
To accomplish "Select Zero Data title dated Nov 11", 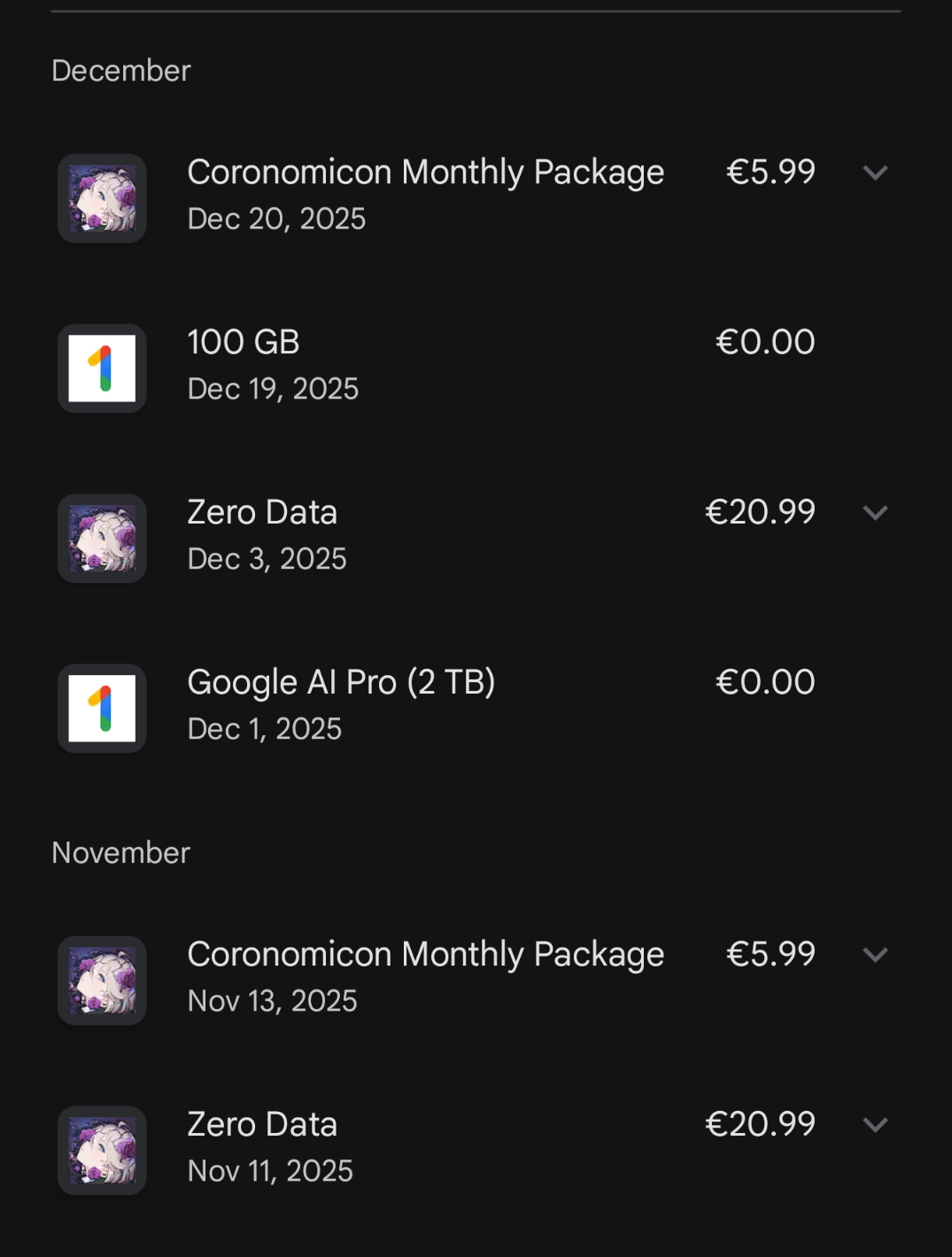I will 262,1124.
